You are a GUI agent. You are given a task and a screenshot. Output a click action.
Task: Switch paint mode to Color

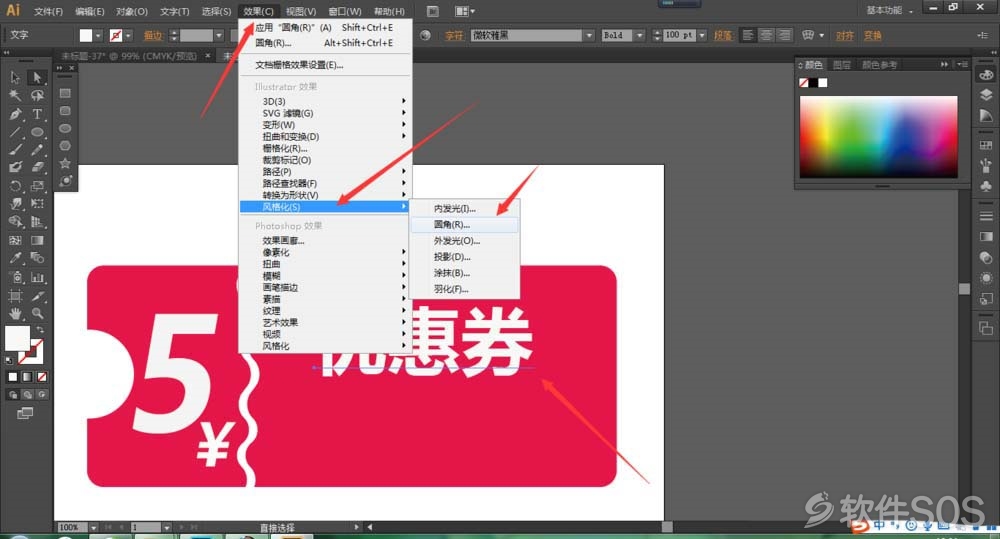12,377
